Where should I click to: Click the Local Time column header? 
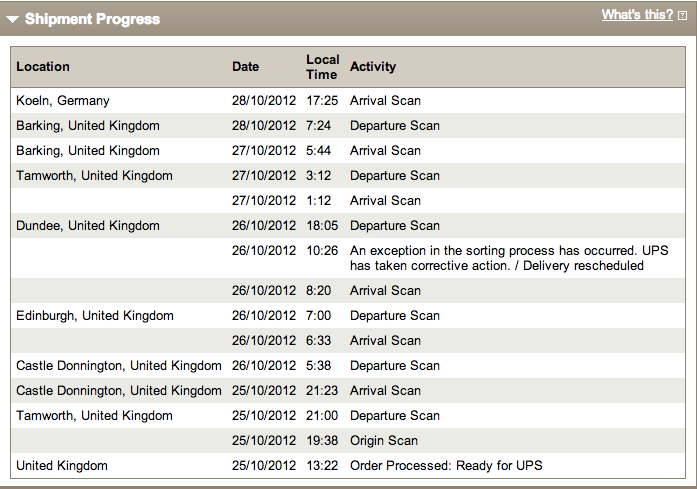(x=323, y=67)
